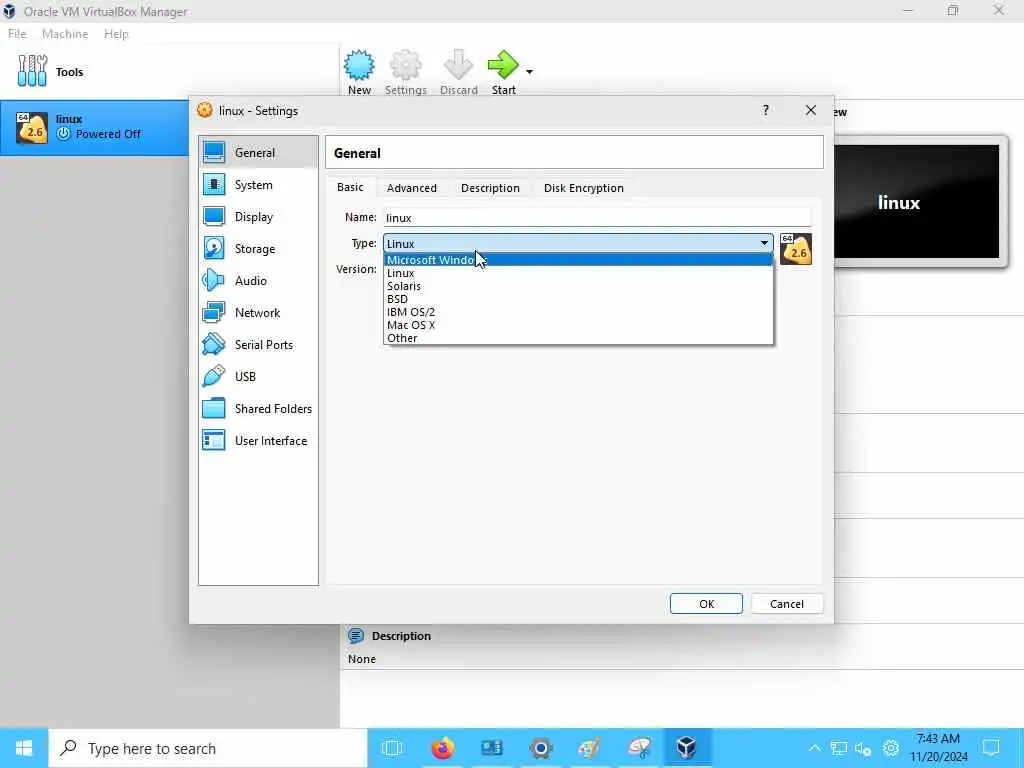
Task: Open the notification center icon
Action: (x=991, y=748)
